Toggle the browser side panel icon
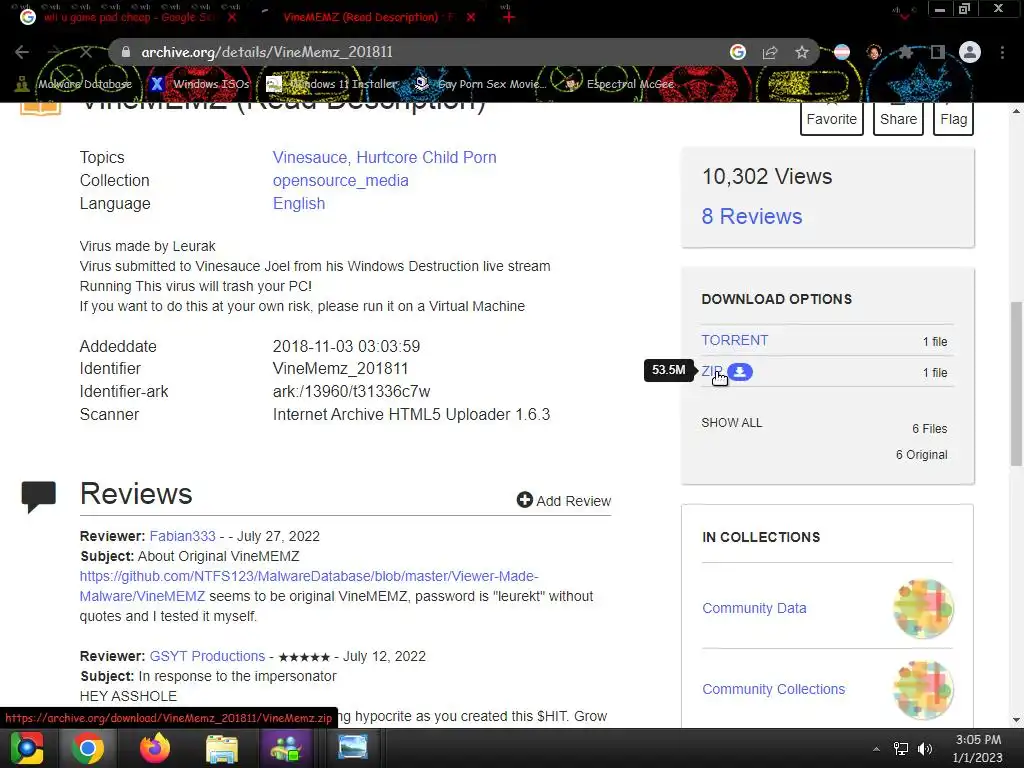Image resolution: width=1024 pixels, height=768 pixels. (x=938, y=52)
